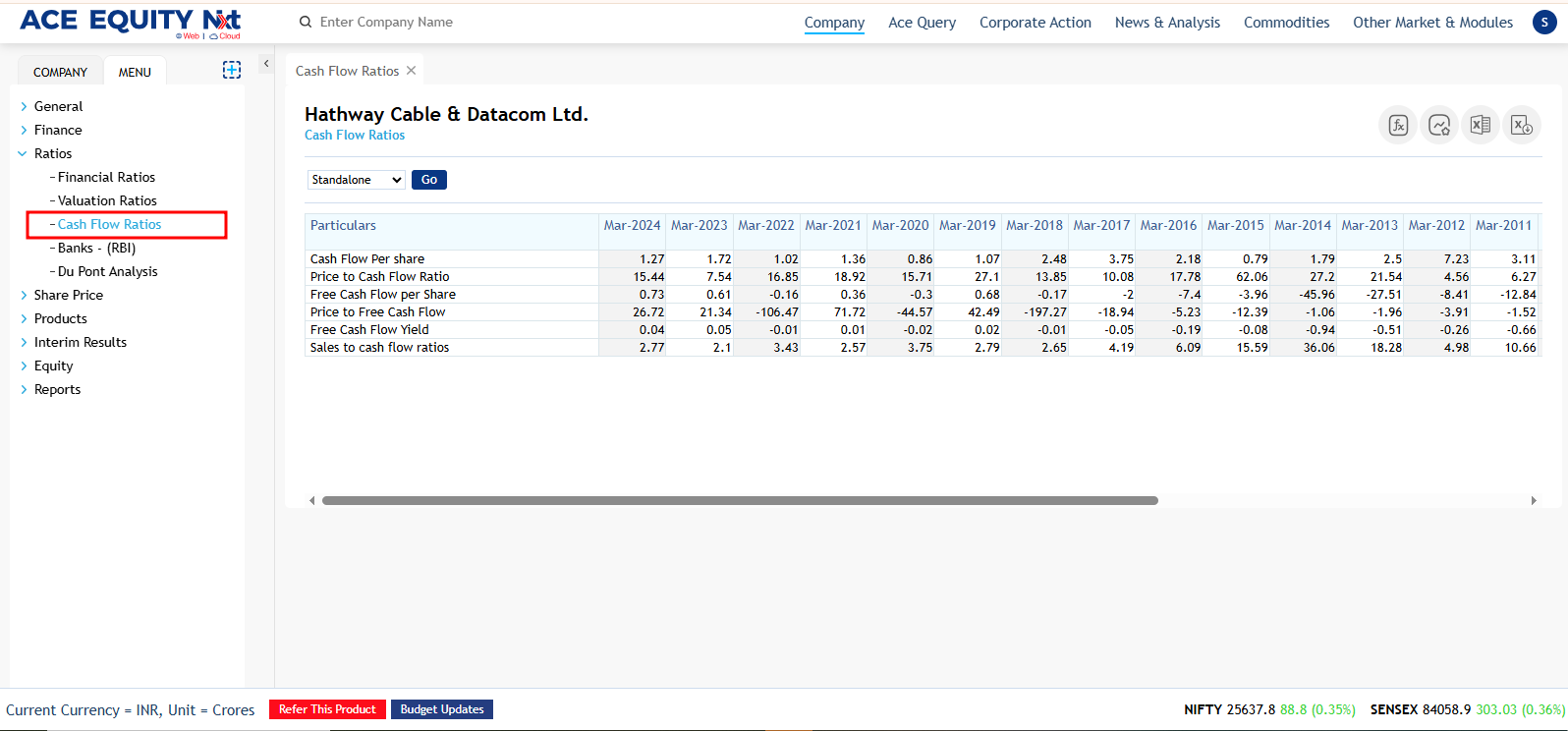Image resolution: width=1568 pixels, height=731 pixels.
Task: Collapse the Ratios tree node
Action: click(23, 153)
